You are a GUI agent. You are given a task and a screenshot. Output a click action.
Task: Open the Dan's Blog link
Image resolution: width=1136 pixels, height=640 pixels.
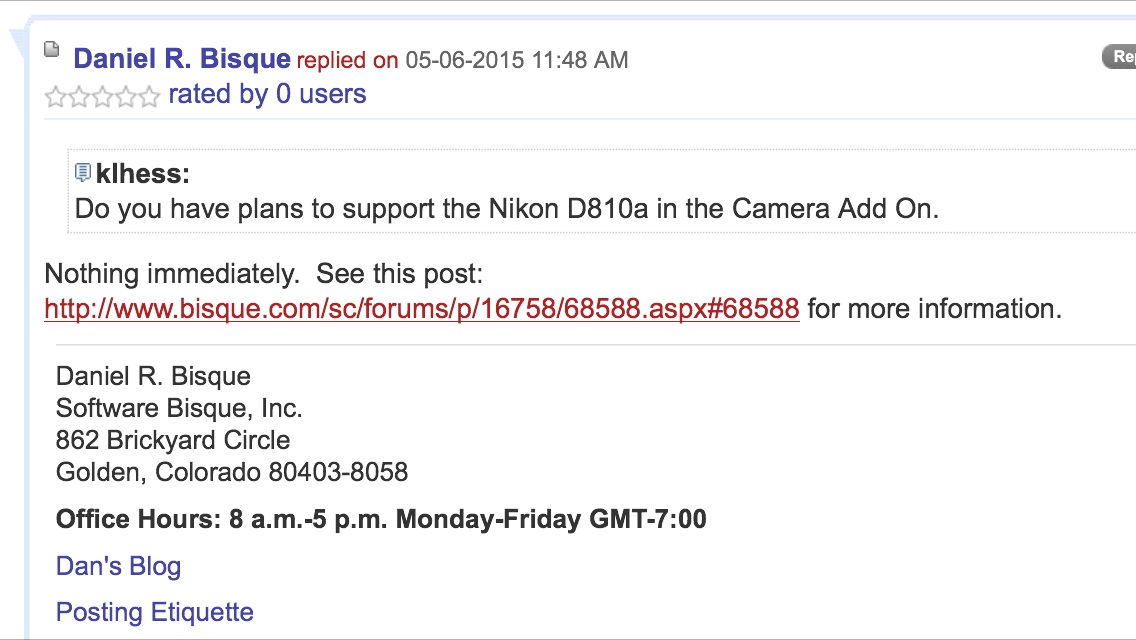118,567
